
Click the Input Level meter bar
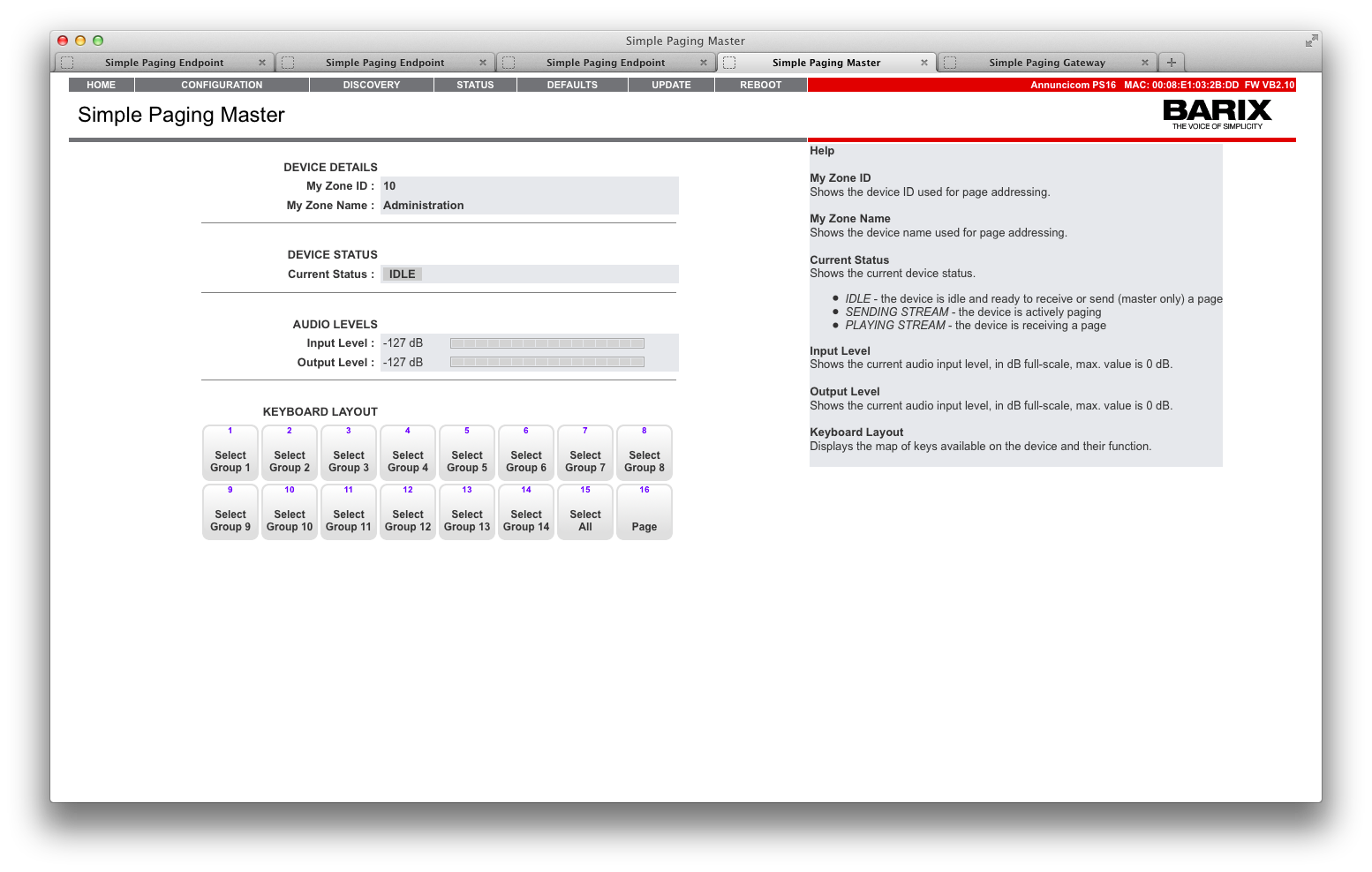pyautogui.click(x=547, y=343)
